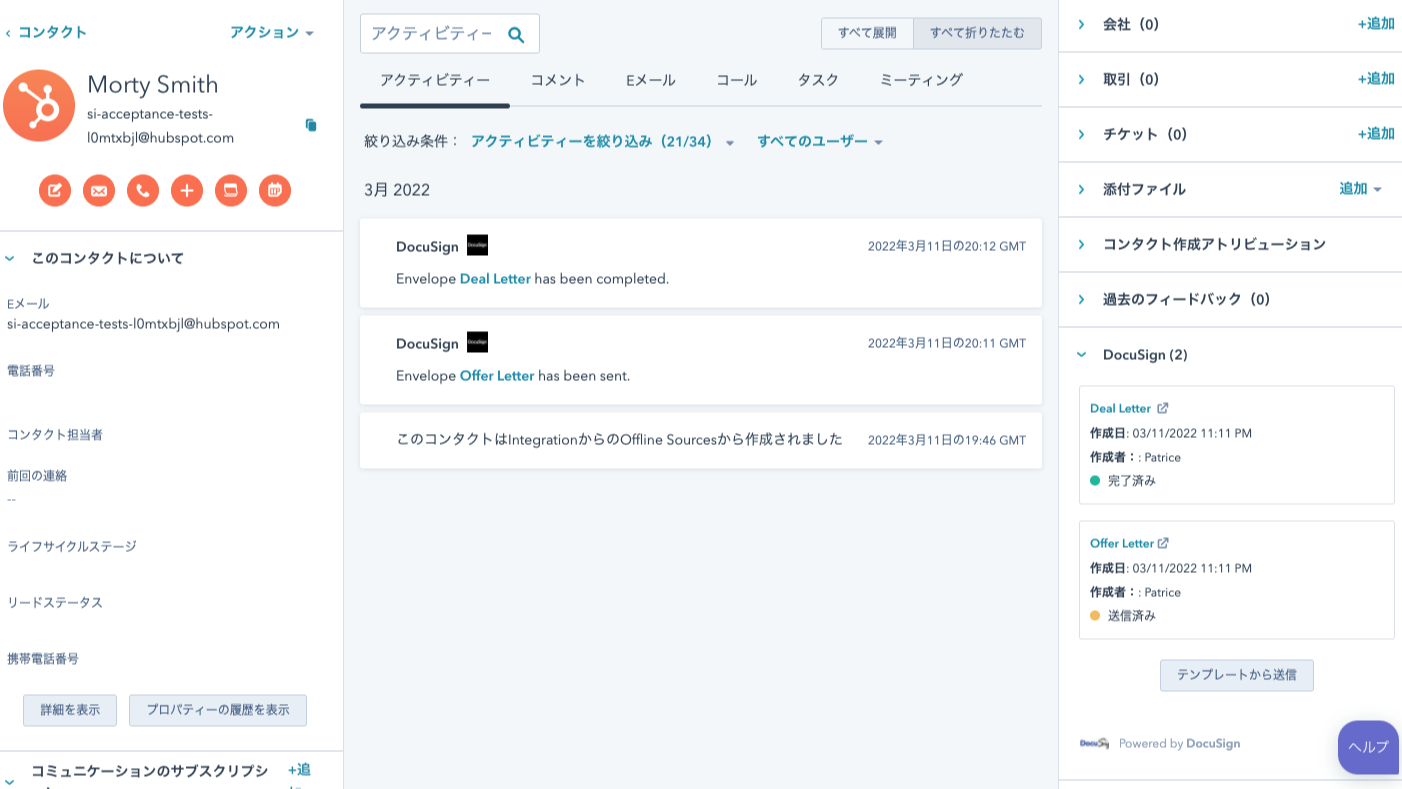This screenshot has width=1402, height=789.
Task: Create a task via the plus icon
Action: coord(187,190)
